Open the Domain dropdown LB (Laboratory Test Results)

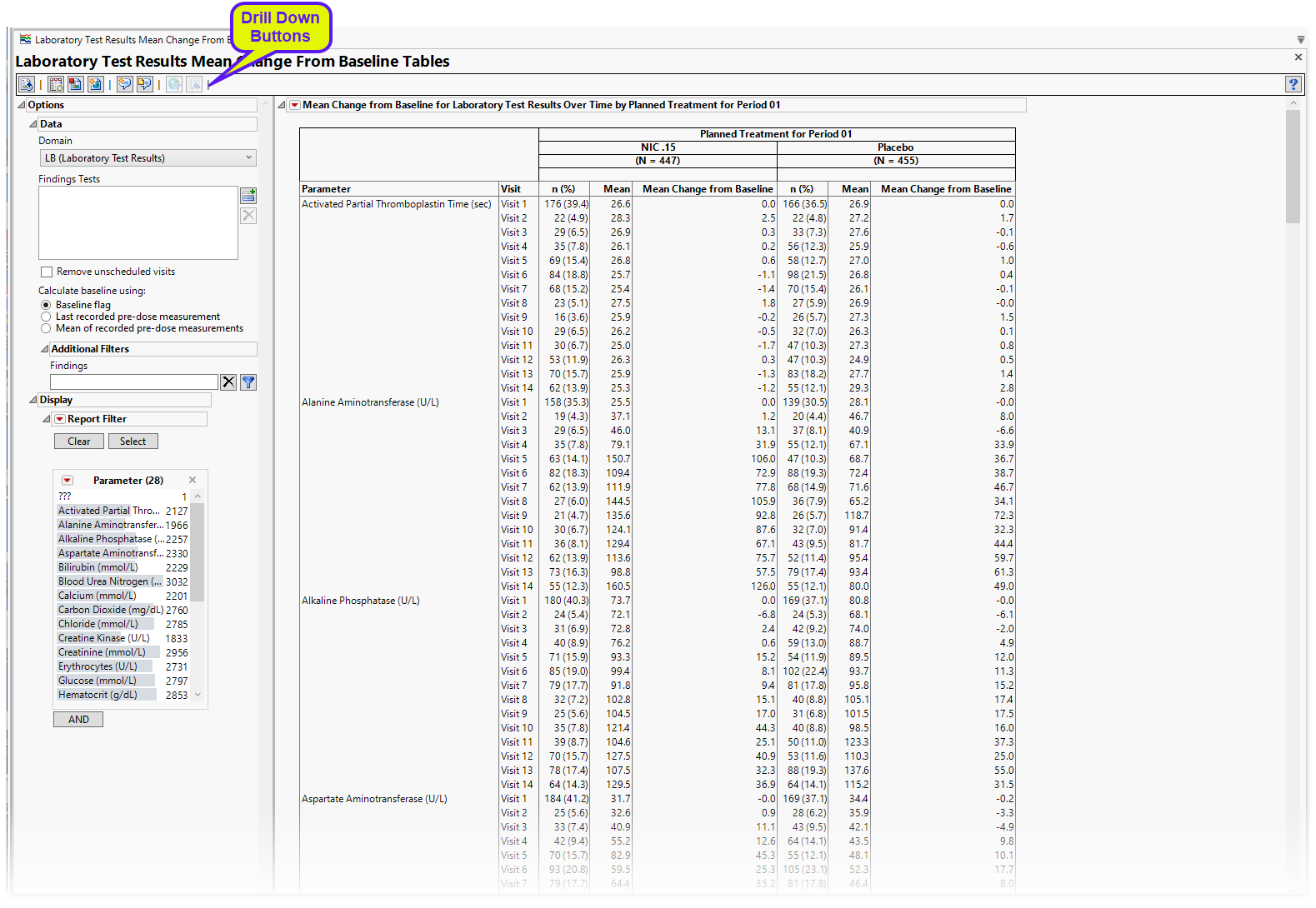(148, 158)
